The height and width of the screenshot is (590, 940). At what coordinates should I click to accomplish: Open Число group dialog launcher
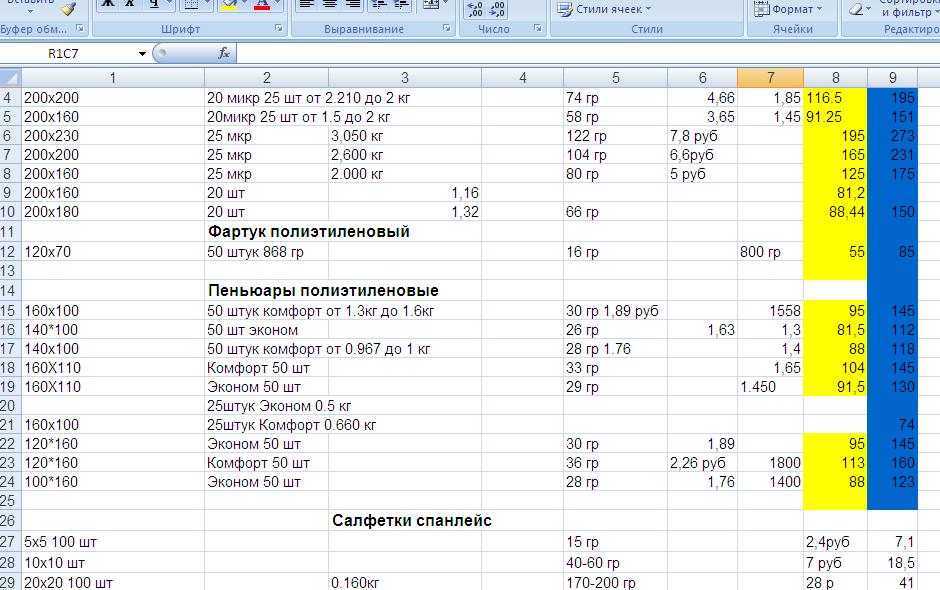(538, 28)
